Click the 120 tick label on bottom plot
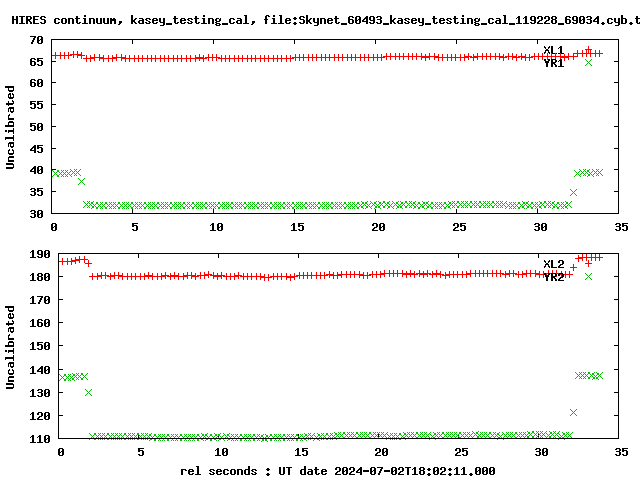The image size is (640, 480). click(40, 416)
